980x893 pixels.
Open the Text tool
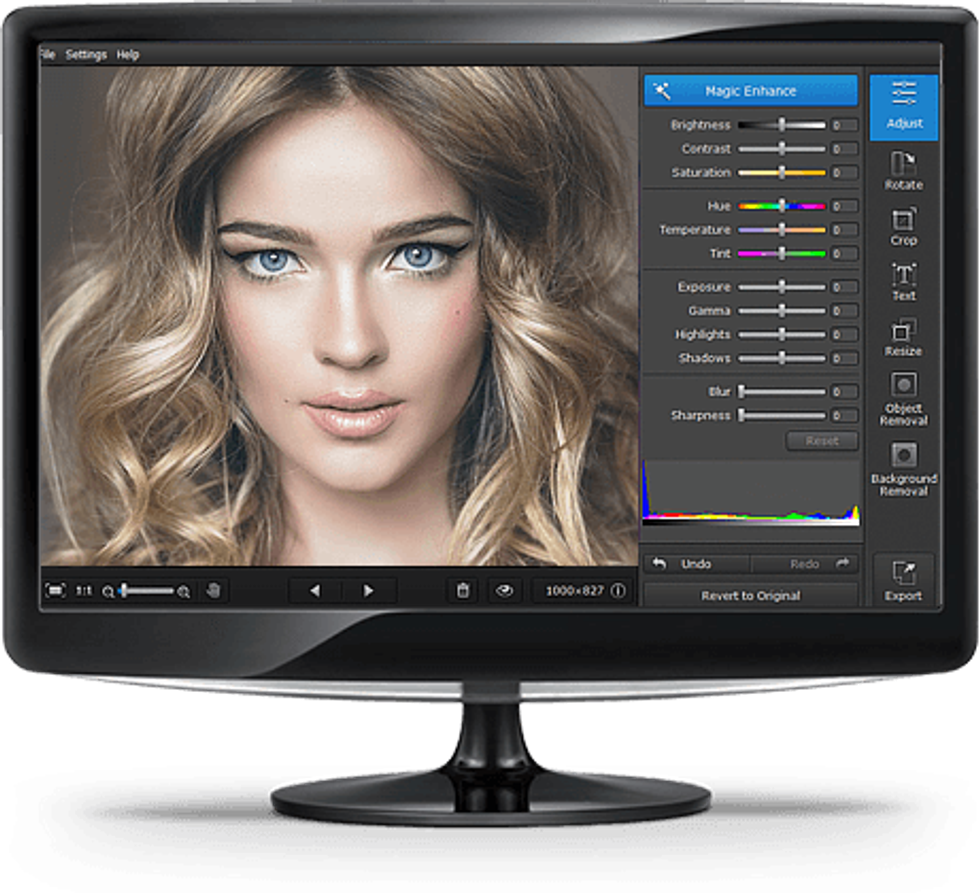point(903,281)
